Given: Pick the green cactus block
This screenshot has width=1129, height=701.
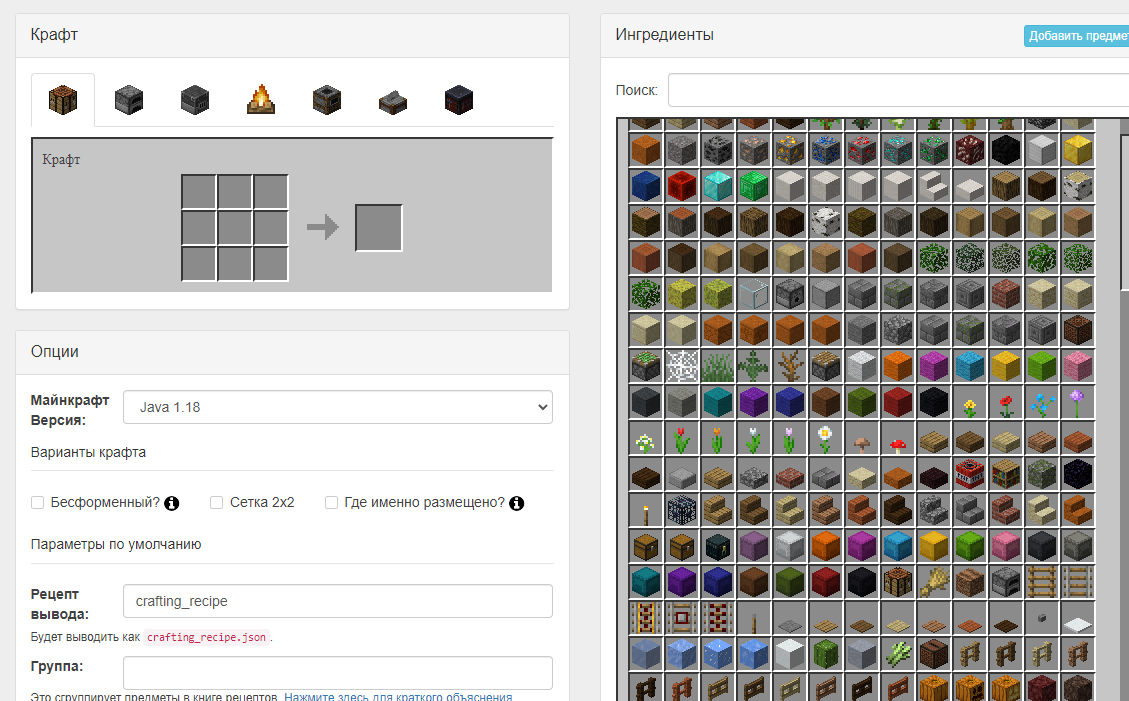Looking at the screenshot, I should point(825,653).
